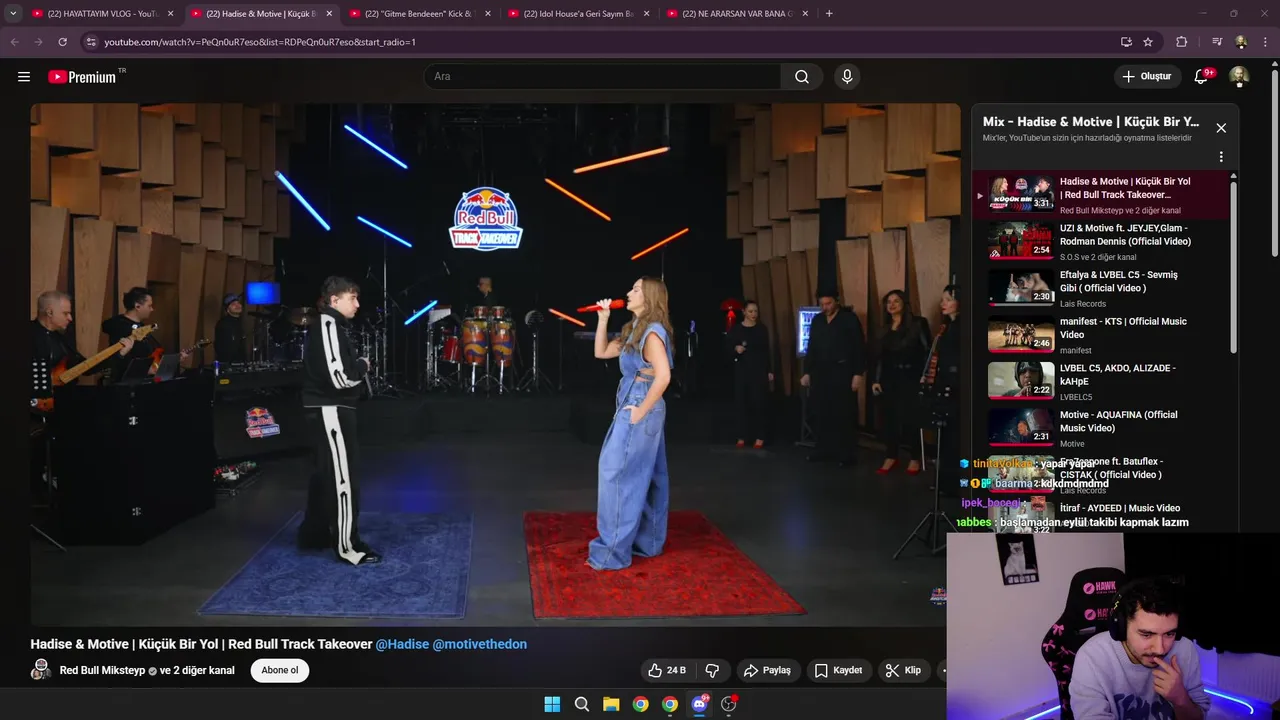The width and height of the screenshot is (1280, 720).
Task: Subscribe using Abone ol button
Action: (280, 670)
